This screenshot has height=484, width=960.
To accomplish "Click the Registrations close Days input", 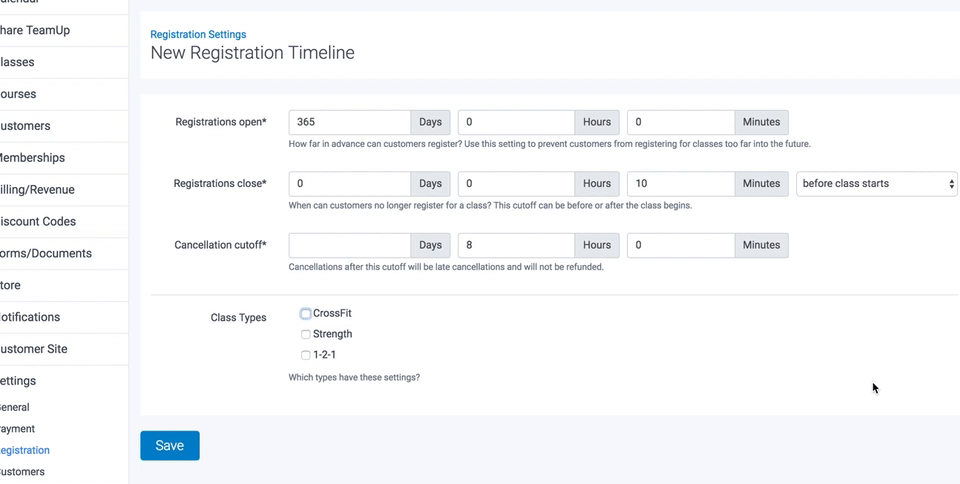I will (350, 184).
